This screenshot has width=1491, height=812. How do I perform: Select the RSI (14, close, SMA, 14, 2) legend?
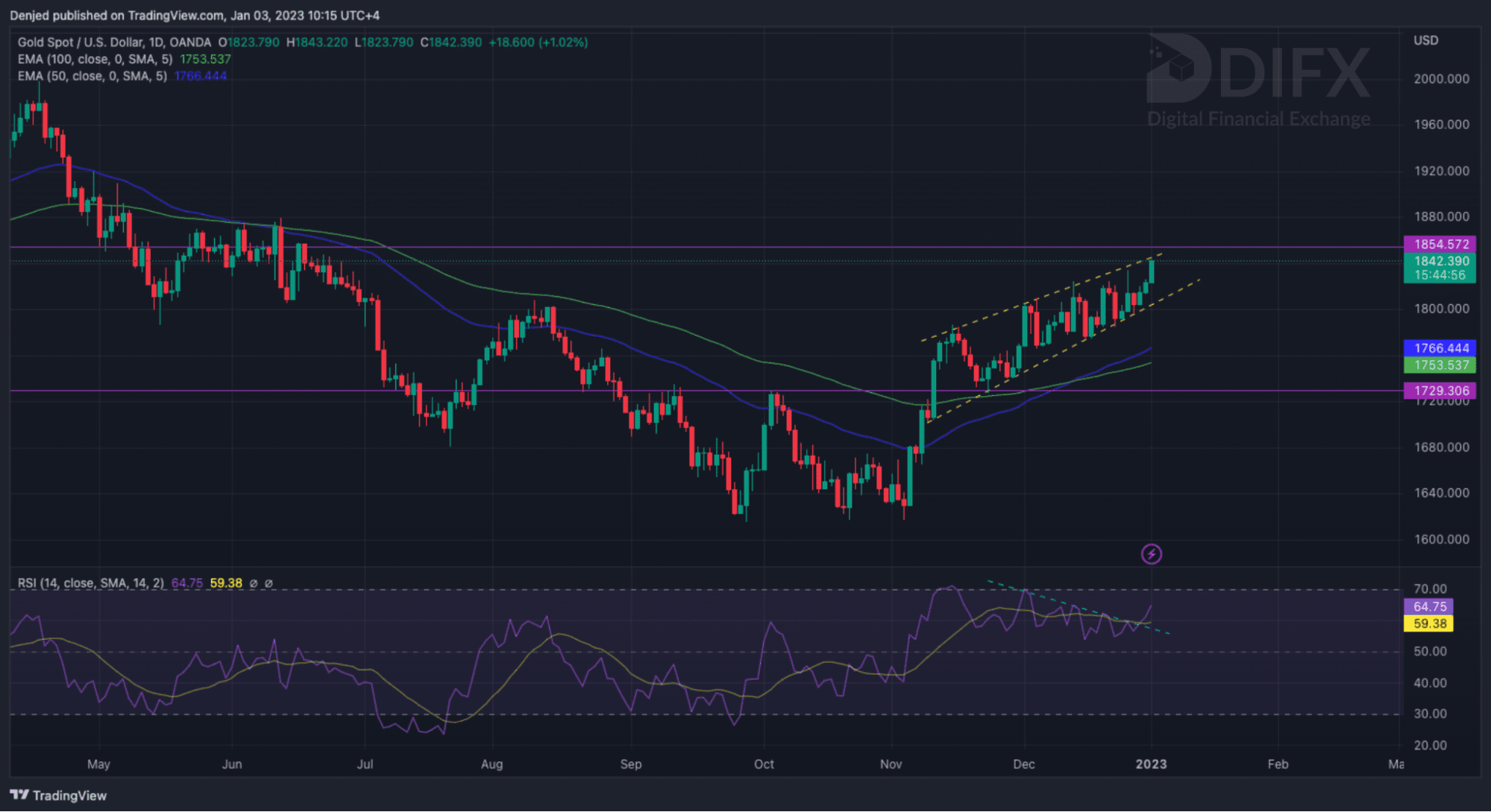90,583
